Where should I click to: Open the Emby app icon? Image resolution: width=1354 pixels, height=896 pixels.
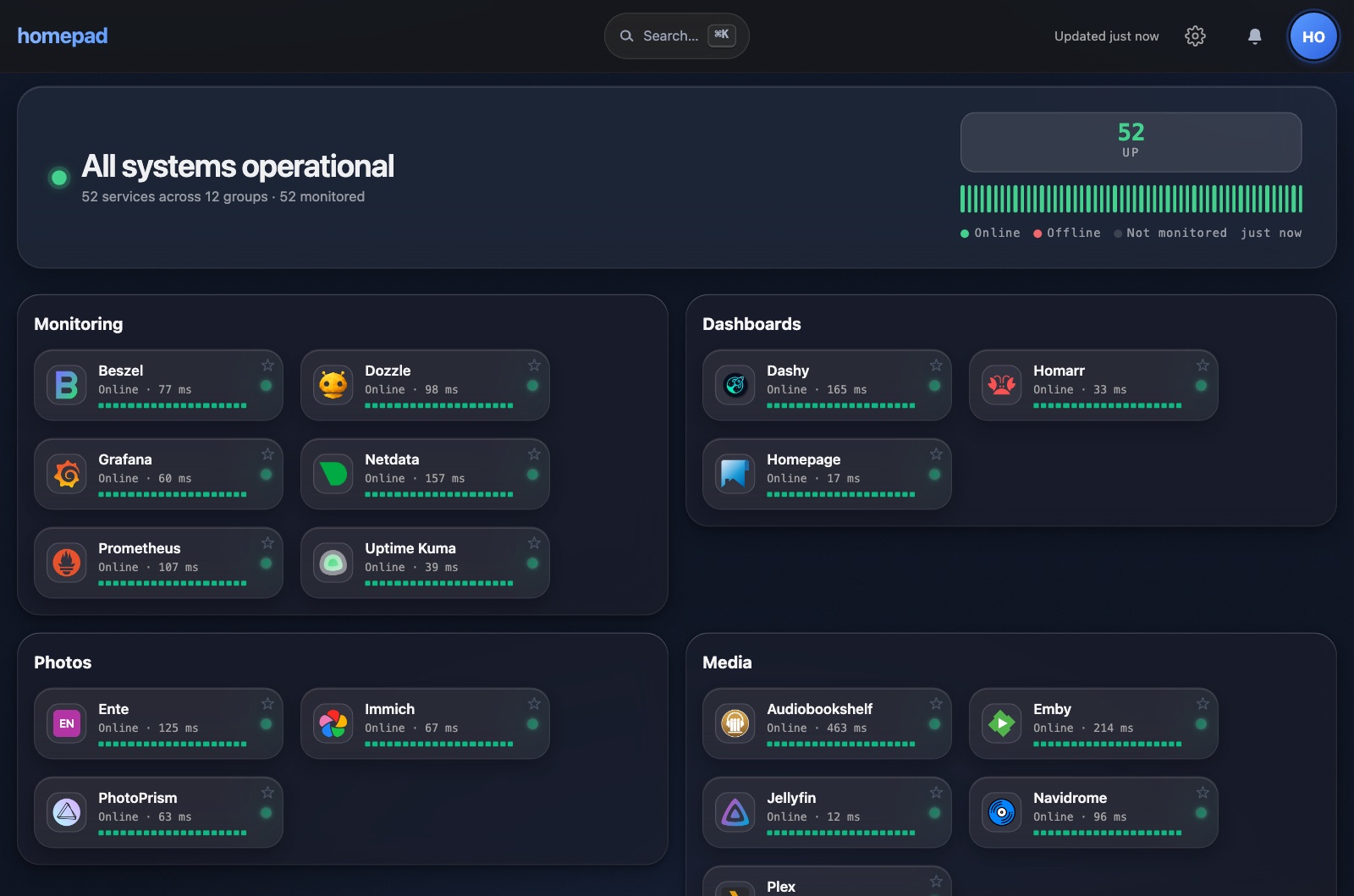pos(1002,723)
